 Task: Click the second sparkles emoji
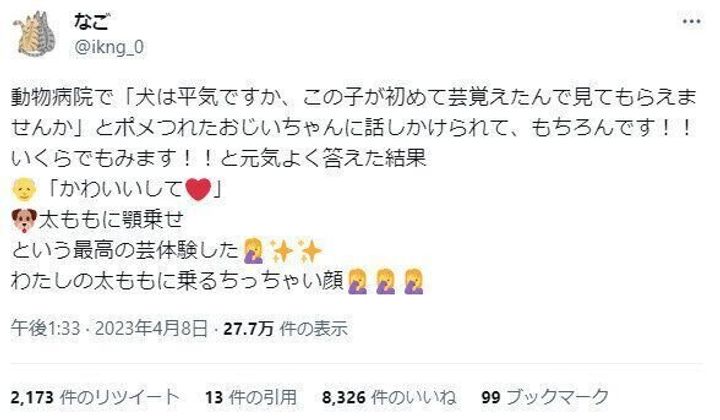pyautogui.click(x=309, y=251)
